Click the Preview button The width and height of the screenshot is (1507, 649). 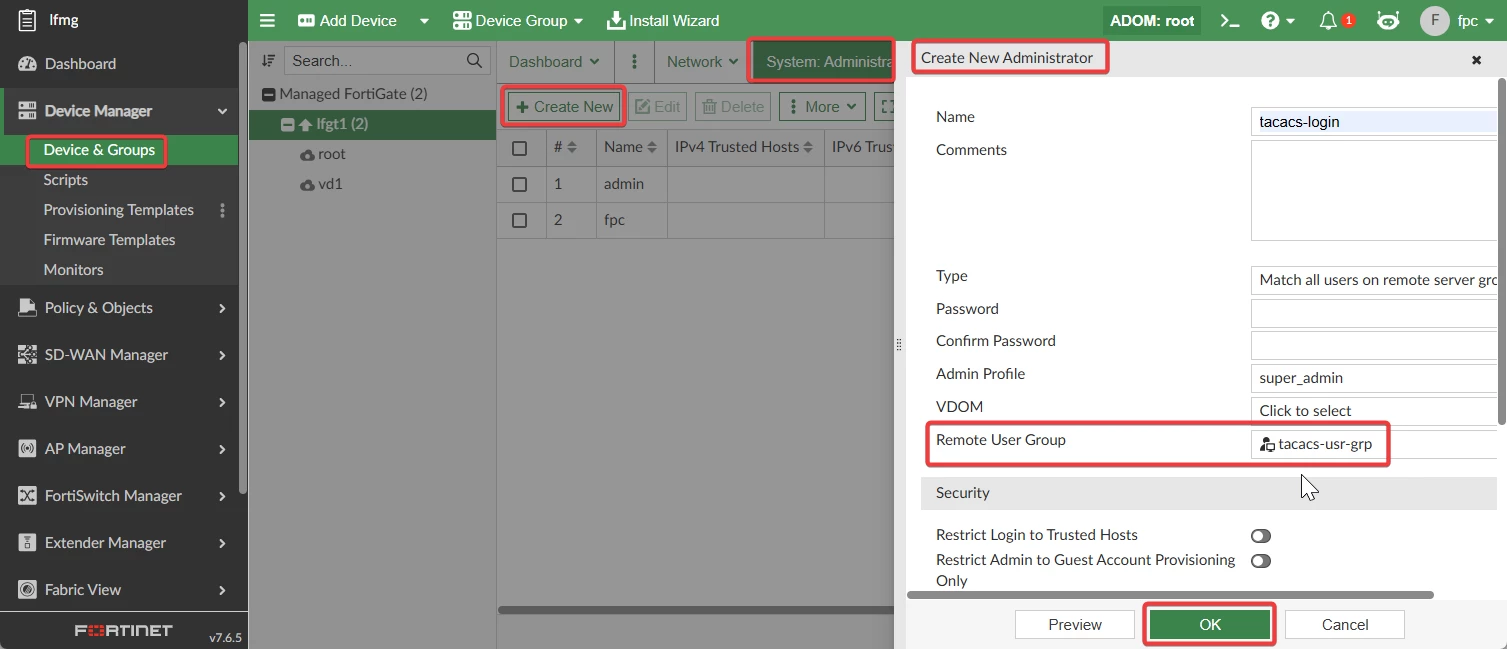tap(1075, 624)
